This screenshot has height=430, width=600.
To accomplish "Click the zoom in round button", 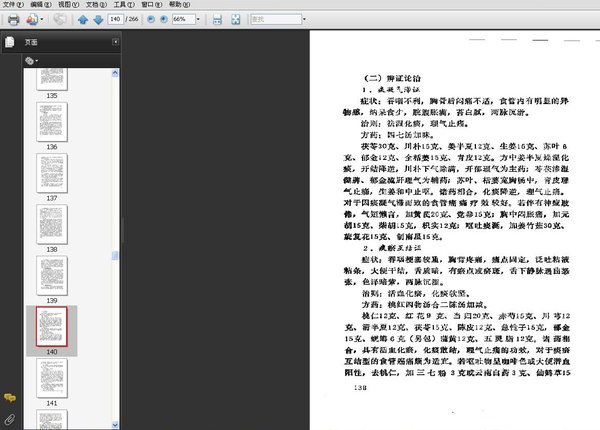I will pos(164,19).
